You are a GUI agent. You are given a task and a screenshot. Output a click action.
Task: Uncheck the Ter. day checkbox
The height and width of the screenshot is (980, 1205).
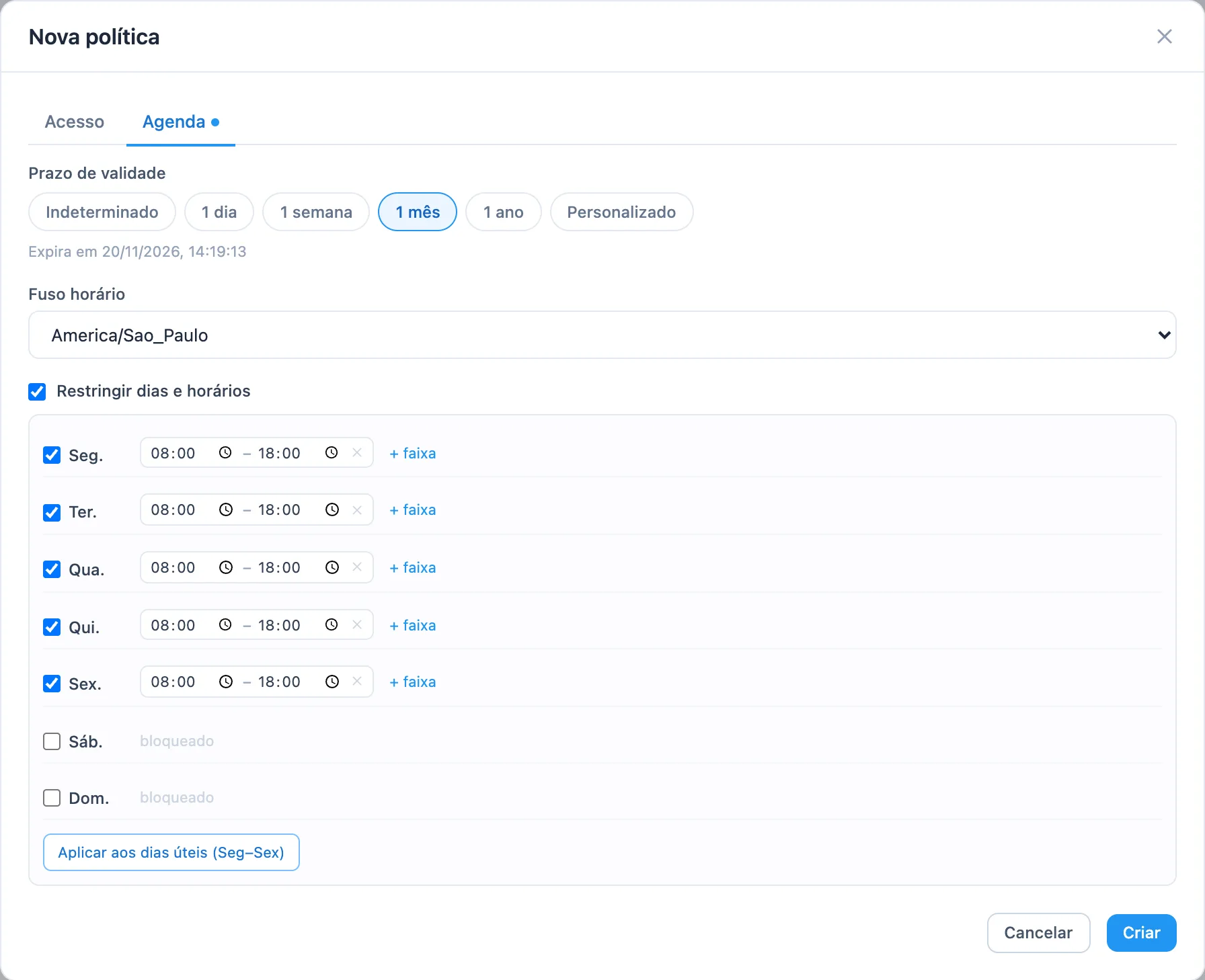point(52,513)
